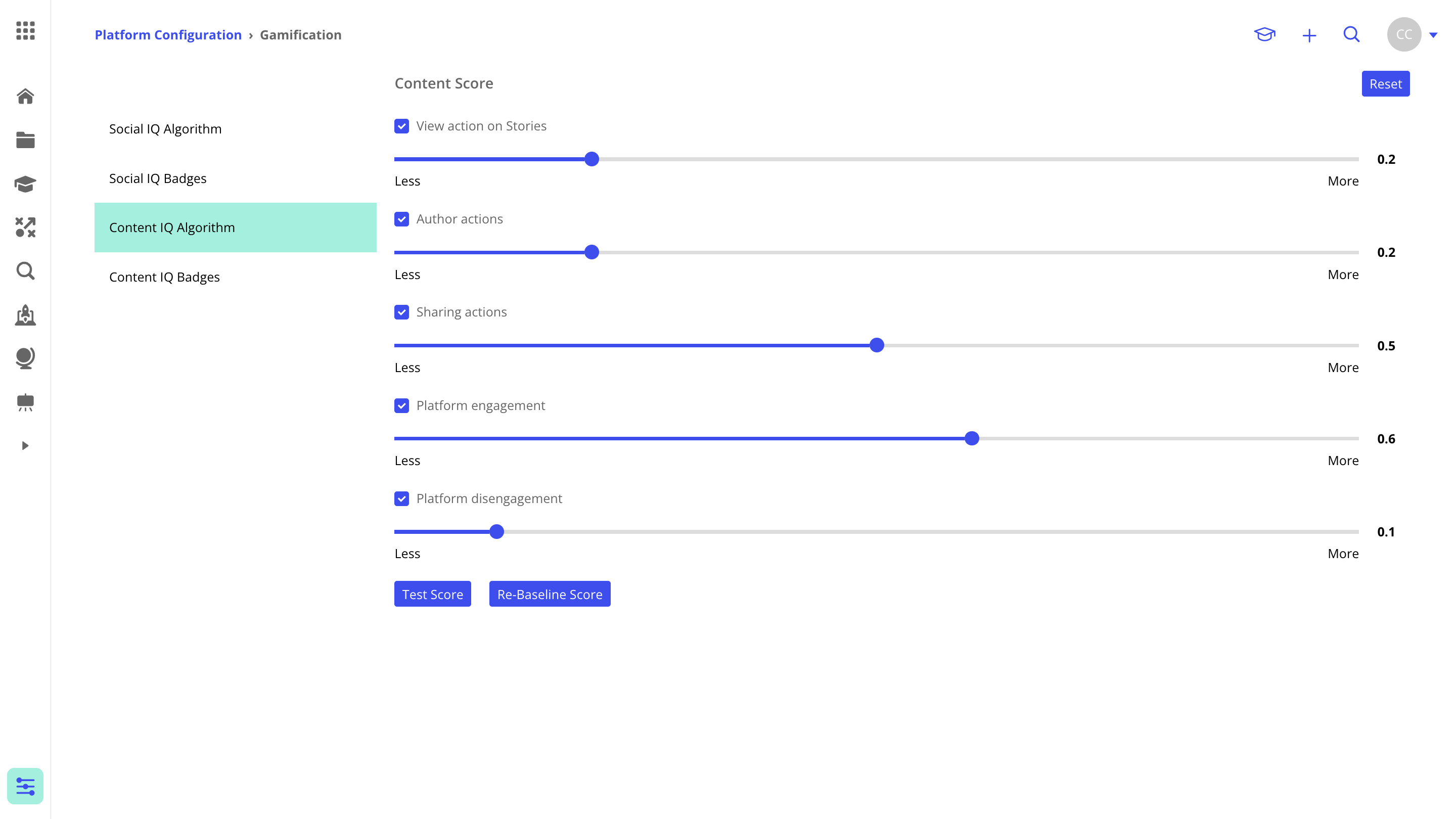Open the teal sliders icon at bottom left
The height and width of the screenshot is (819, 1456).
[x=25, y=786]
